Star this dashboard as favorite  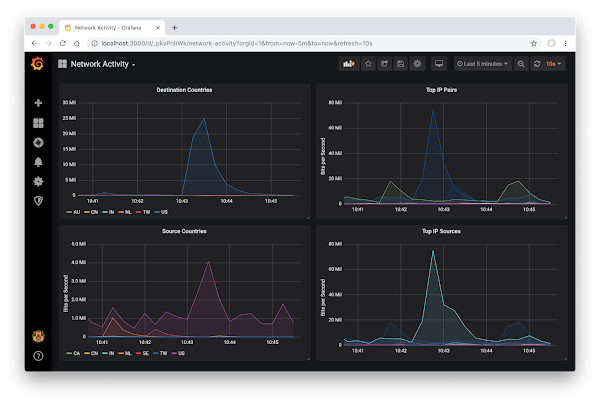pyautogui.click(x=368, y=64)
